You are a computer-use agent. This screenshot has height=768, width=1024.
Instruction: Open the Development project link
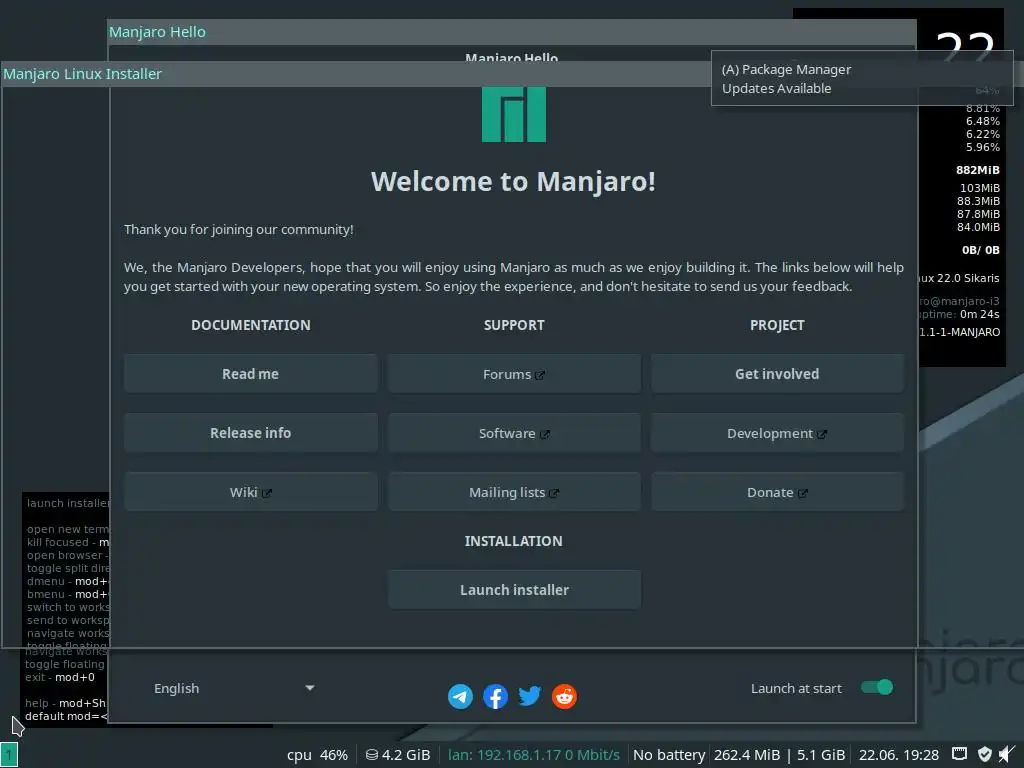tap(777, 433)
